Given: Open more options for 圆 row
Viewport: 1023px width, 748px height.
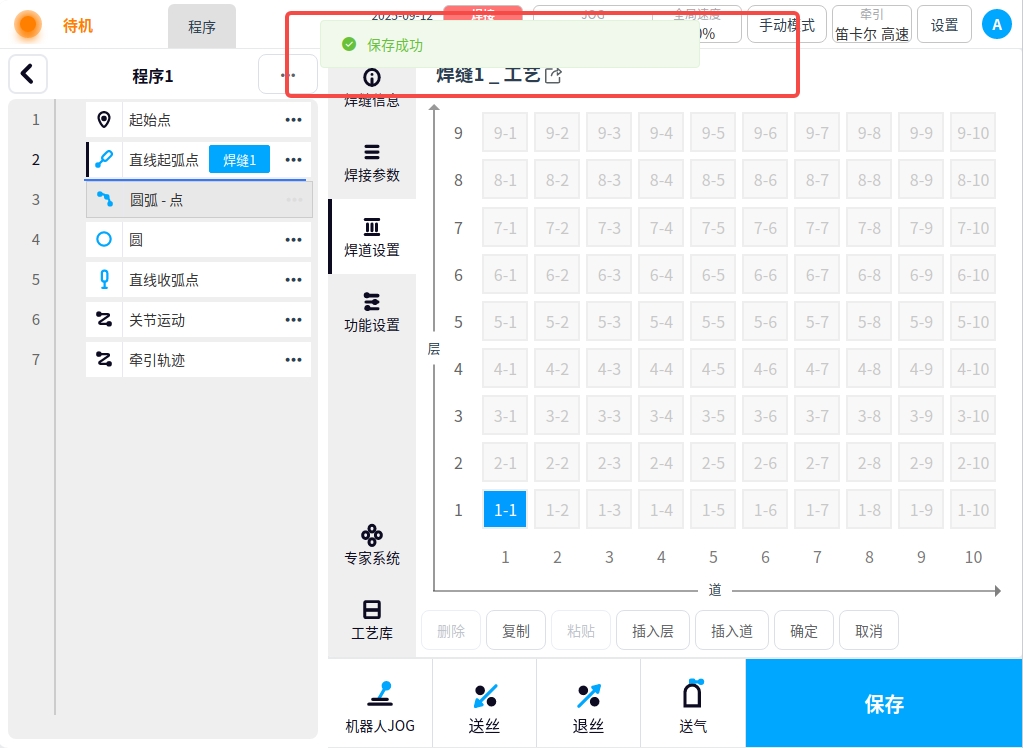Looking at the screenshot, I should pyautogui.click(x=293, y=240).
